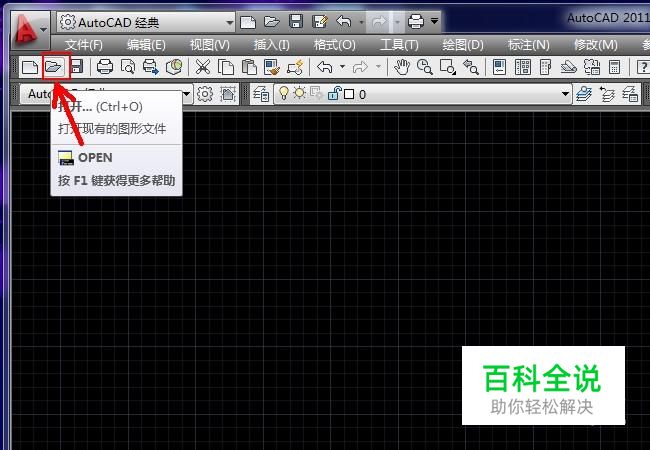The height and width of the screenshot is (450, 650).
Task: Open Customize Quick Access toolbar arrow
Action: coord(434,21)
